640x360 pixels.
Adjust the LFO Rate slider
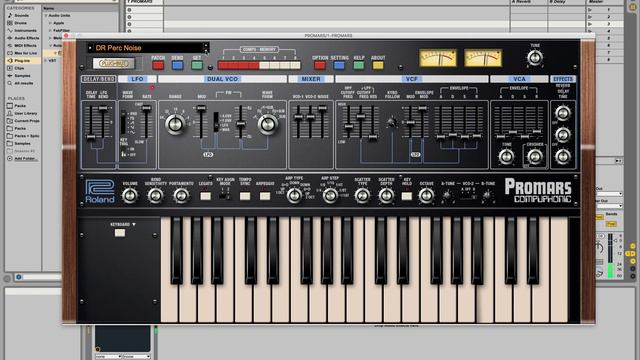tap(146, 109)
